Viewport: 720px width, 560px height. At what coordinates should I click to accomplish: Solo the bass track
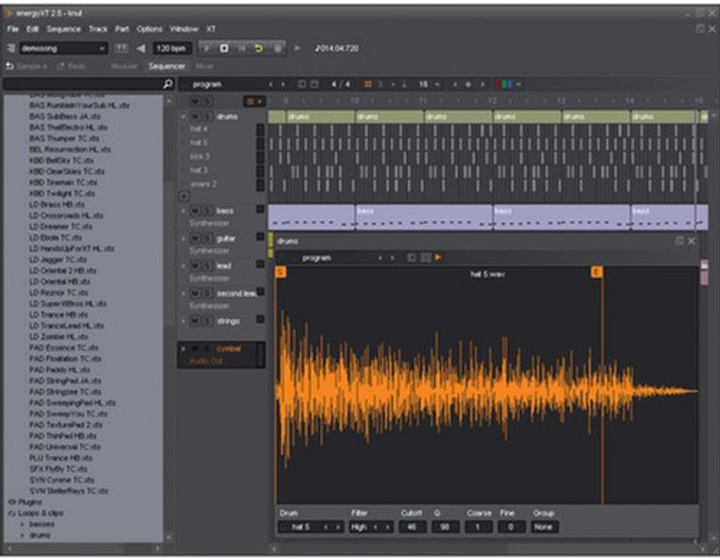point(207,211)
